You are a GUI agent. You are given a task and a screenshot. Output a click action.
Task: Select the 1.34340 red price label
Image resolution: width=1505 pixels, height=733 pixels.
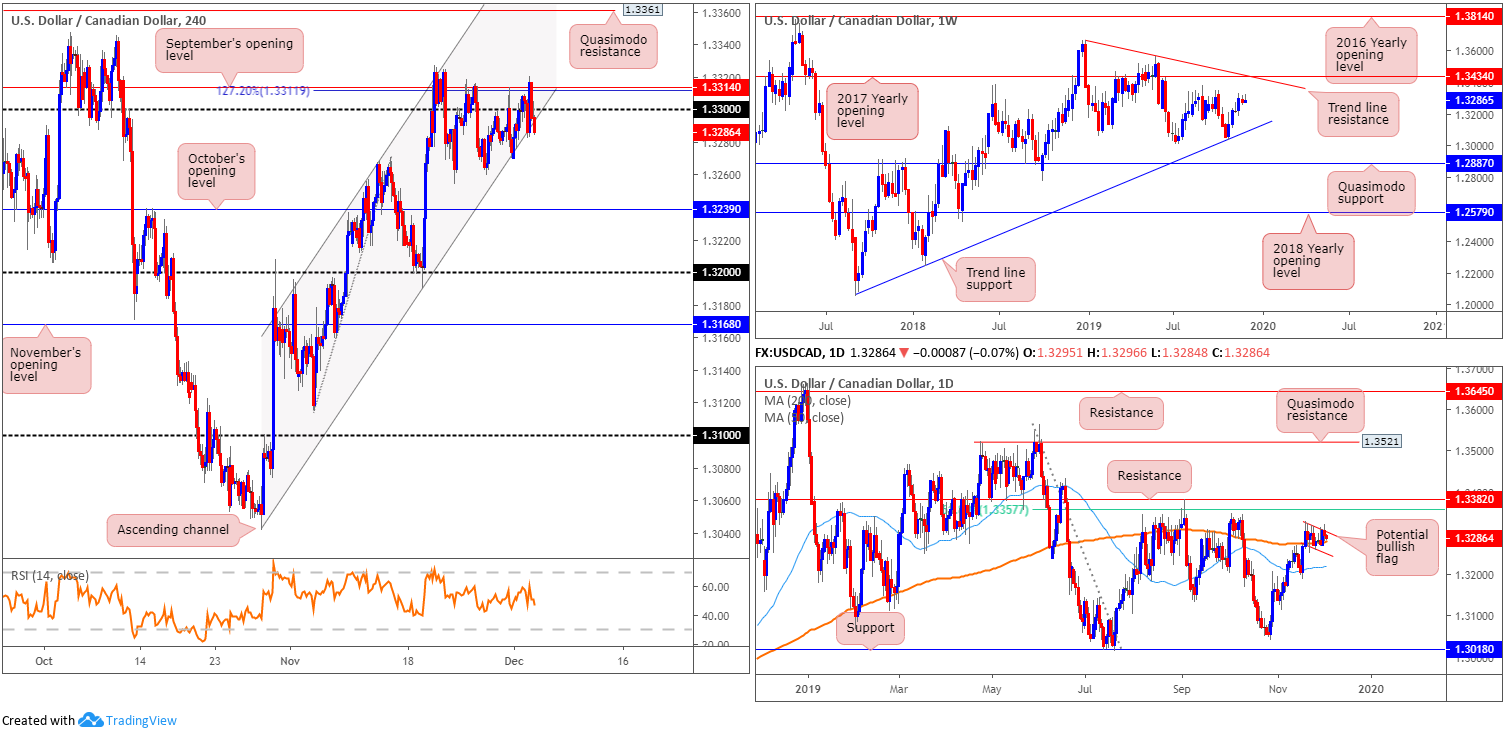pos(1473,76)
